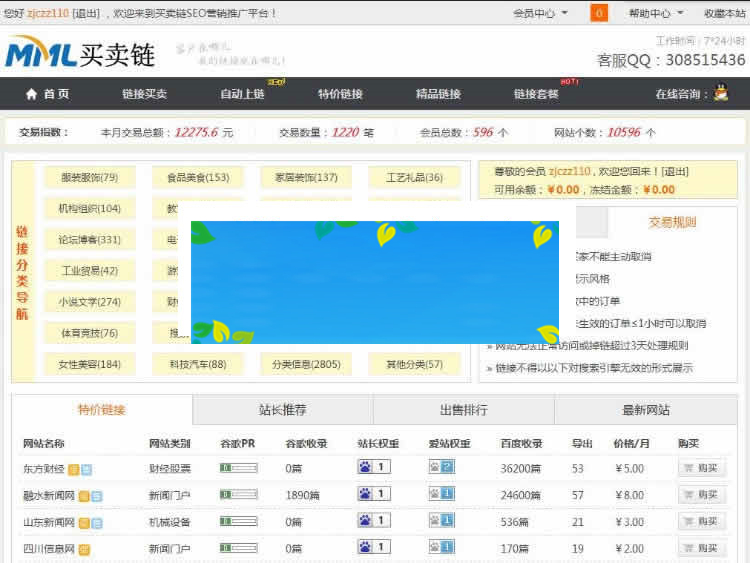The image size is (750, 563).
Task: Select the 交易规则 tab
Action: tap(672, 222)
